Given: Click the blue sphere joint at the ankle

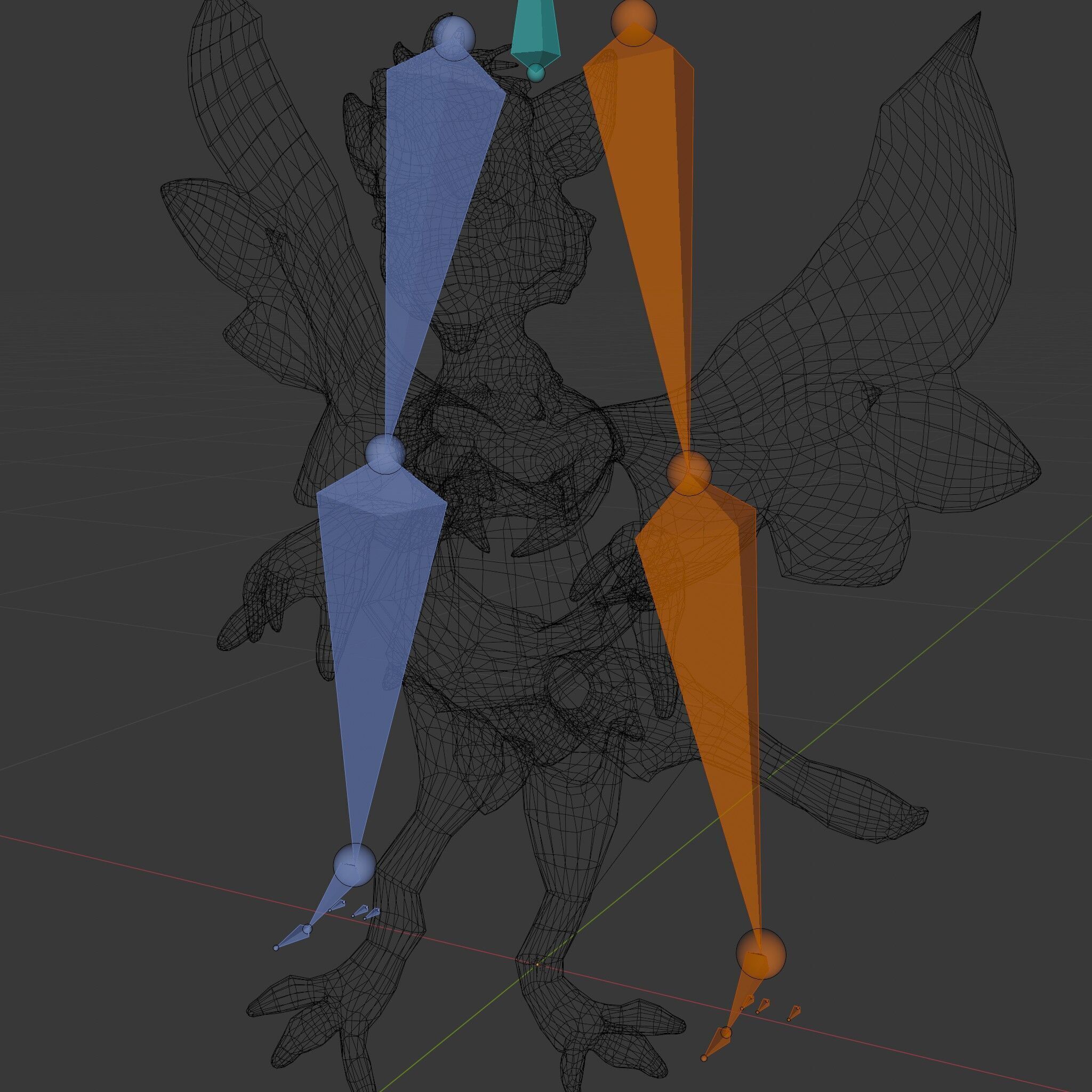Looking at the screenshot, I should click(x=355, y=865).
